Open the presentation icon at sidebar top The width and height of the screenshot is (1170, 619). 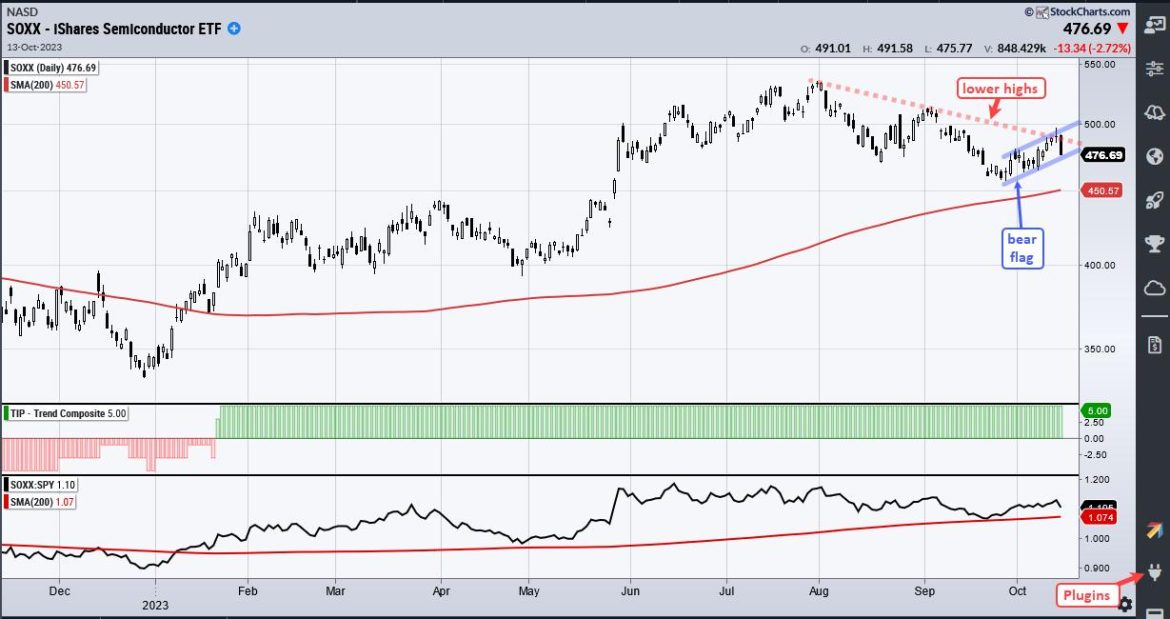pyautogui.click(x=1155, y=24)
